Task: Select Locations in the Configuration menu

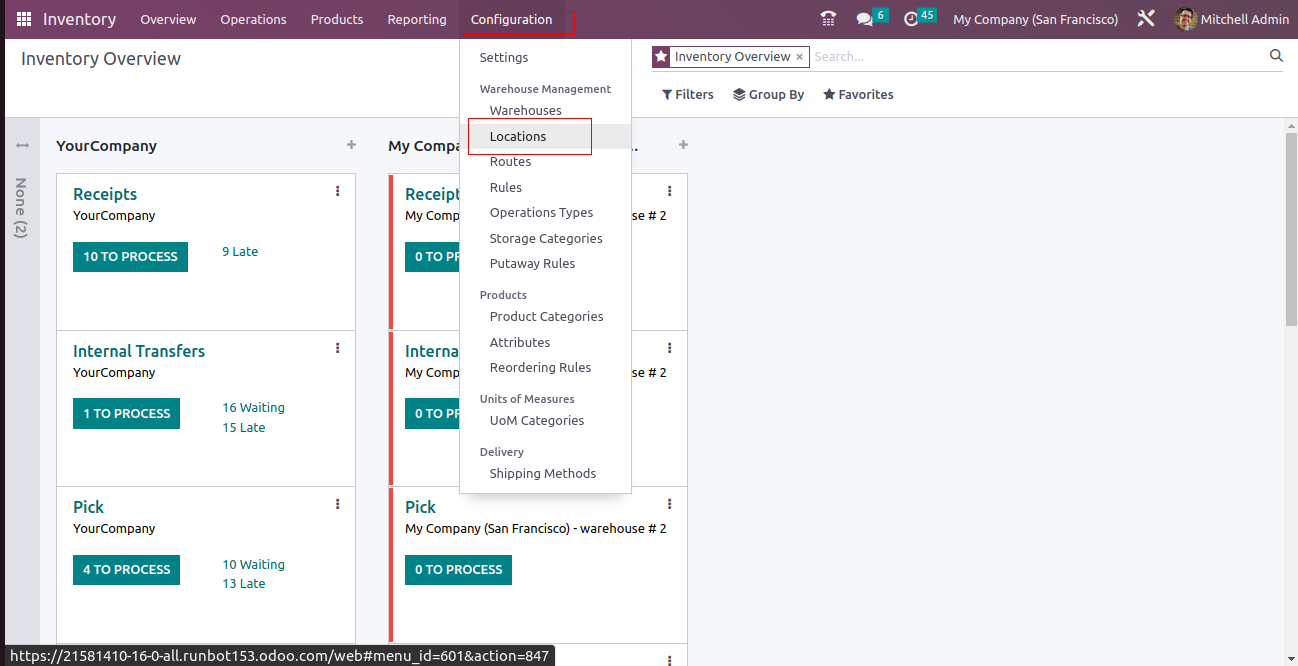Action: [x=518, y=136]
